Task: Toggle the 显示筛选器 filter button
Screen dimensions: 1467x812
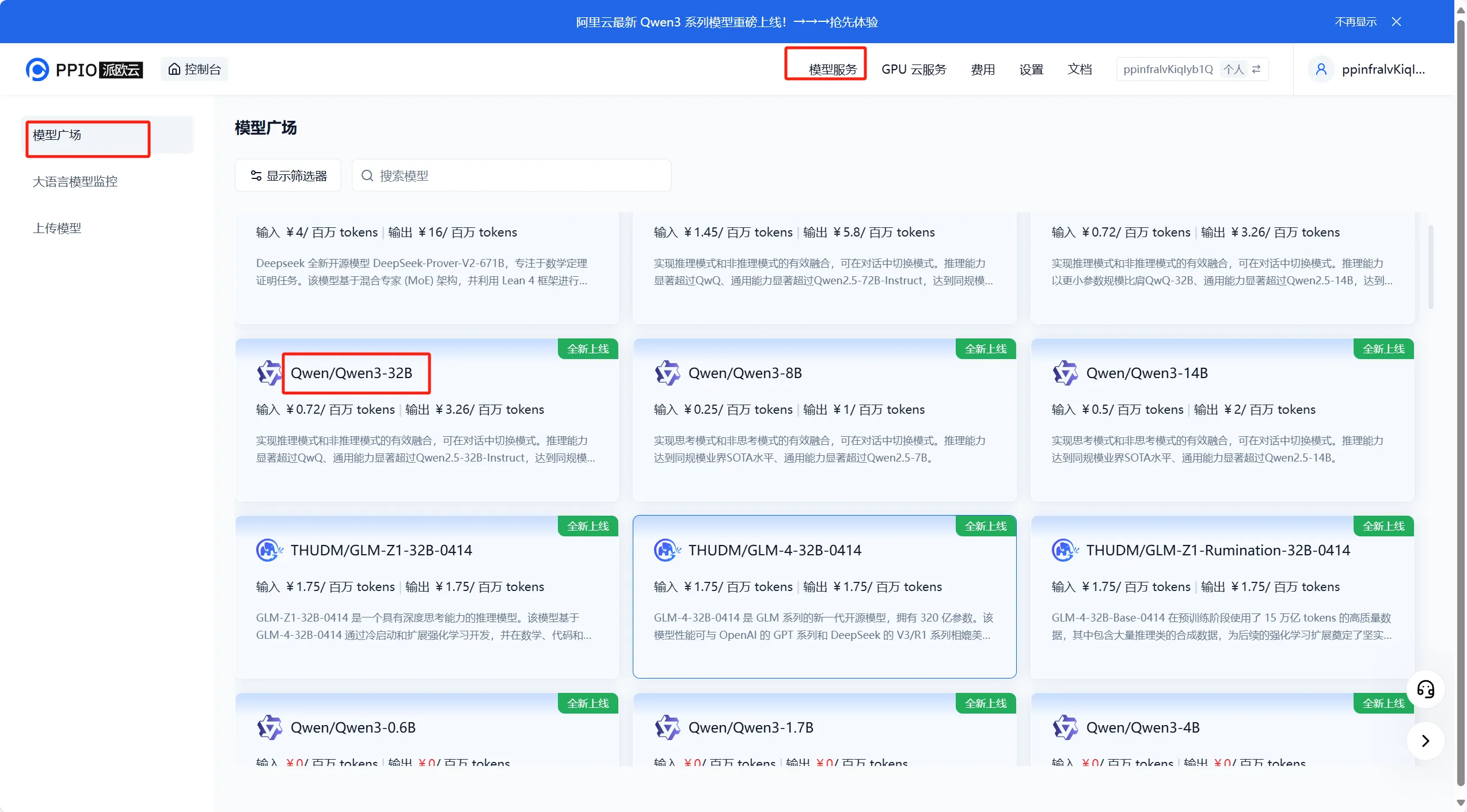Action: 288,176
